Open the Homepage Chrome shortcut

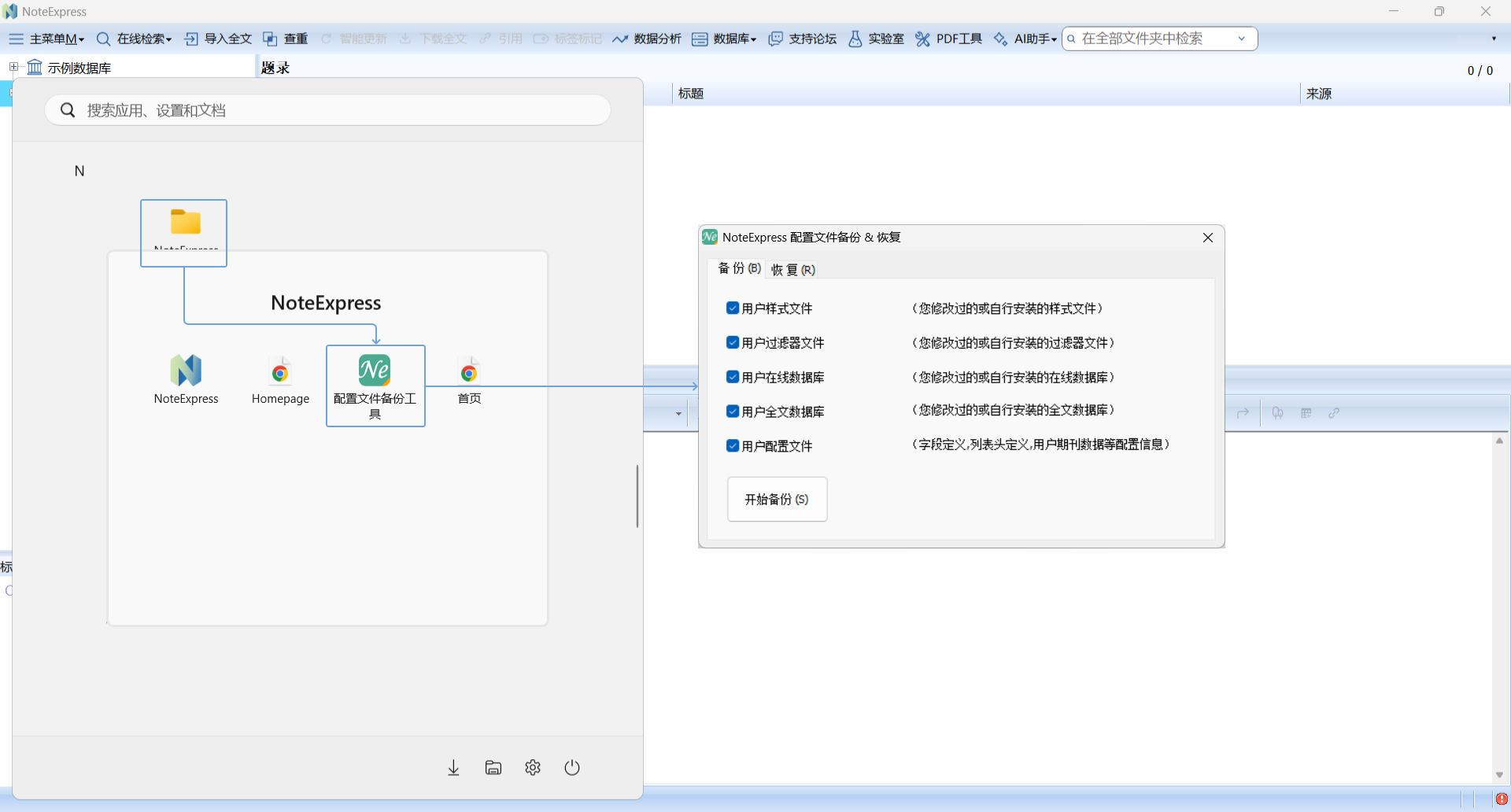pyautogui.click(x=280, y=381)
